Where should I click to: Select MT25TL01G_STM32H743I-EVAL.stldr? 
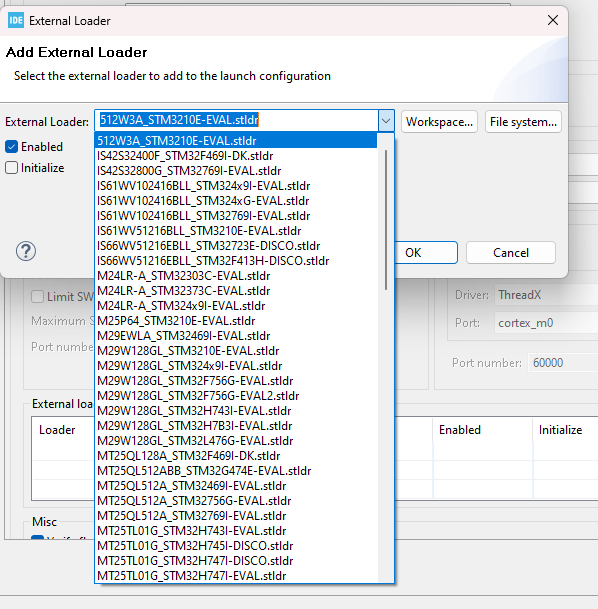[x=236, y=531]
